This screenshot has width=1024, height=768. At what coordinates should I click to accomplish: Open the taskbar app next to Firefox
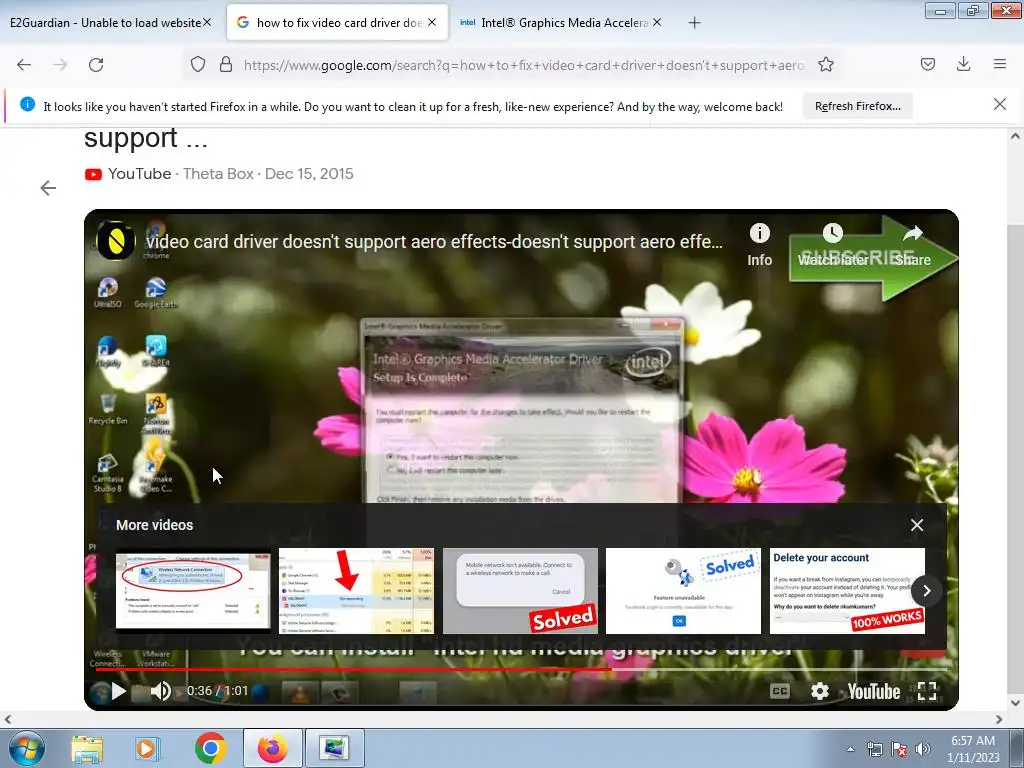(334, 748)
